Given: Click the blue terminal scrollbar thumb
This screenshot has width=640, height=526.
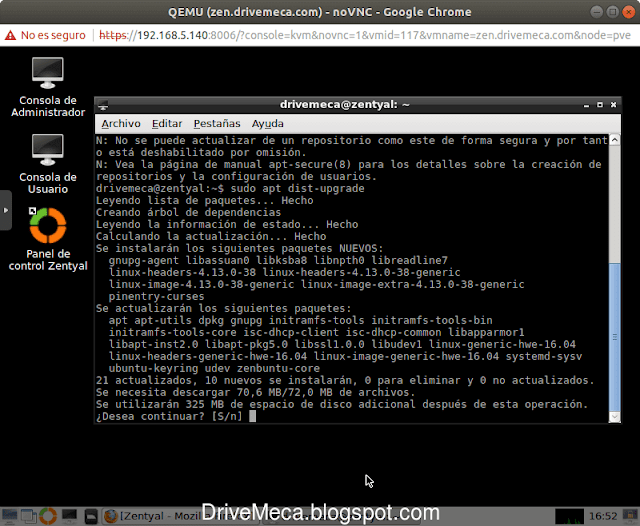Looking at the screenshot, I should (x=614, y=337).
